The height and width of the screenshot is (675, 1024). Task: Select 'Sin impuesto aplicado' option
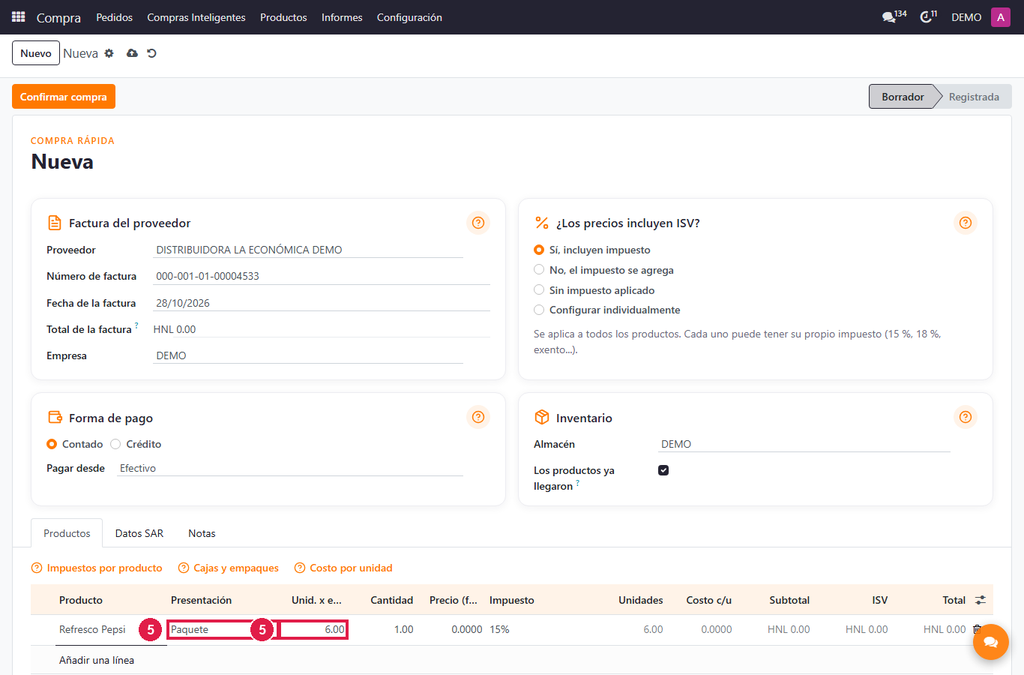point(539,290)
